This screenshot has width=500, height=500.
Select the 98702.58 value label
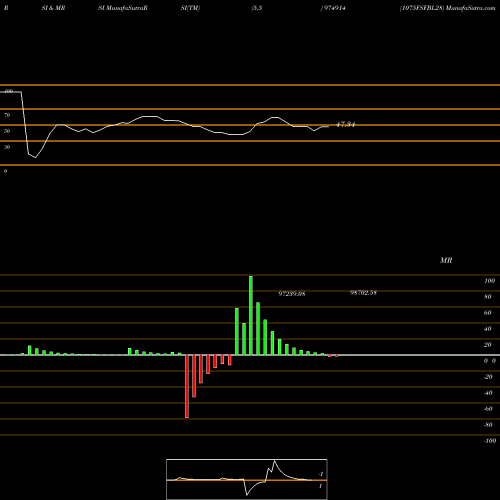coord(363,293)
